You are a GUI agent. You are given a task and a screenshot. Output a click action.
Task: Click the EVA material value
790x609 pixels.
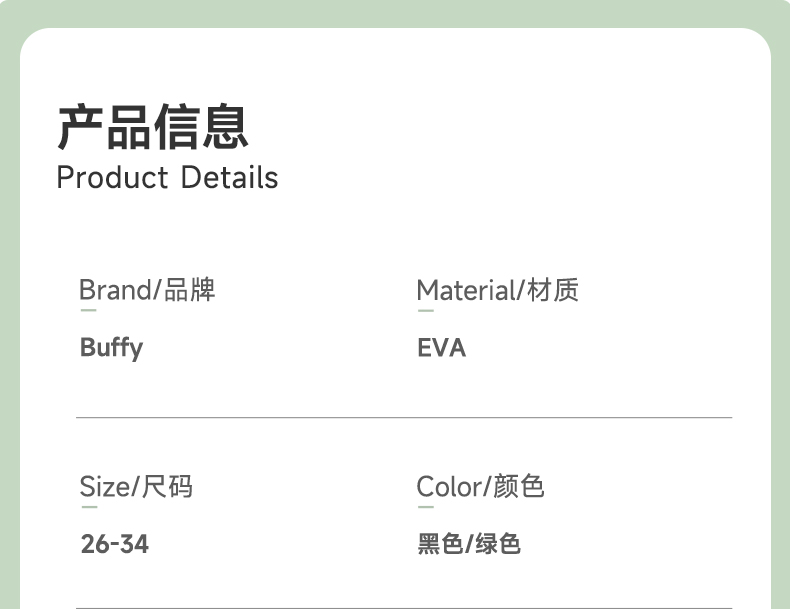(441, 348)
